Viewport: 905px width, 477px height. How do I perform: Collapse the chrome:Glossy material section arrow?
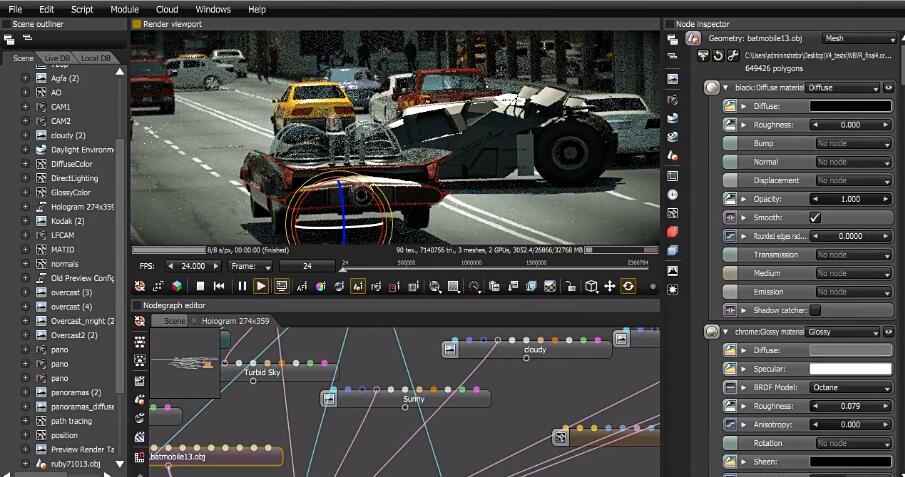tap(726, 332)
